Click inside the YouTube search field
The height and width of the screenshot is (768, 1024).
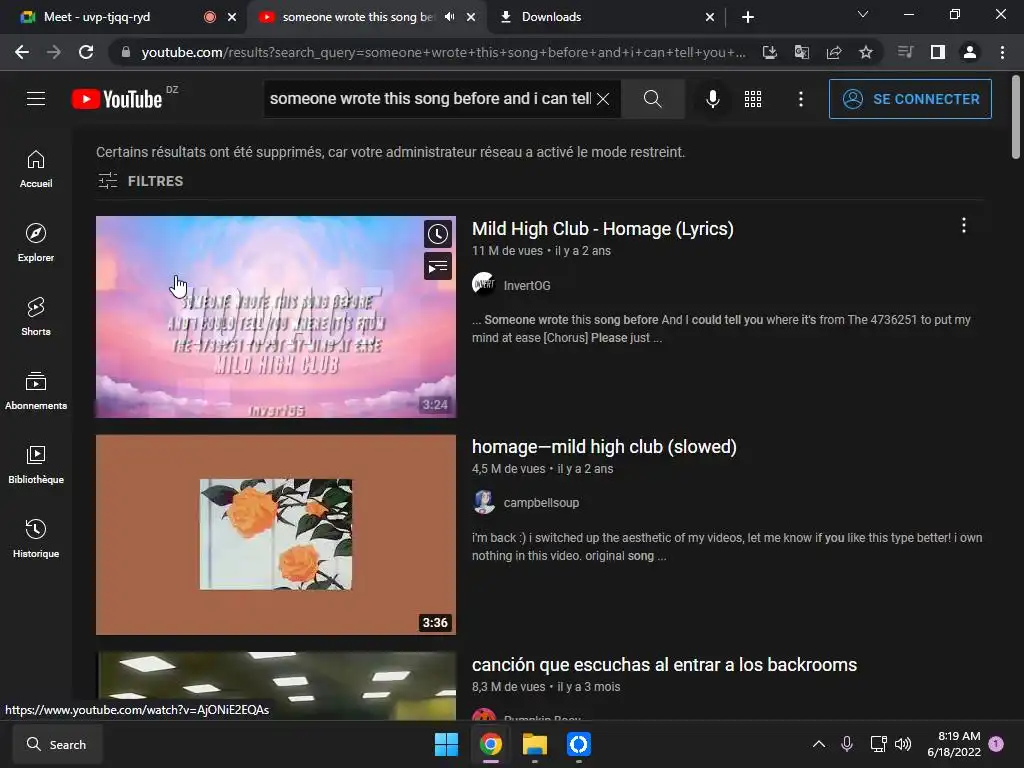pyautogui.click(x=430, y=99)
